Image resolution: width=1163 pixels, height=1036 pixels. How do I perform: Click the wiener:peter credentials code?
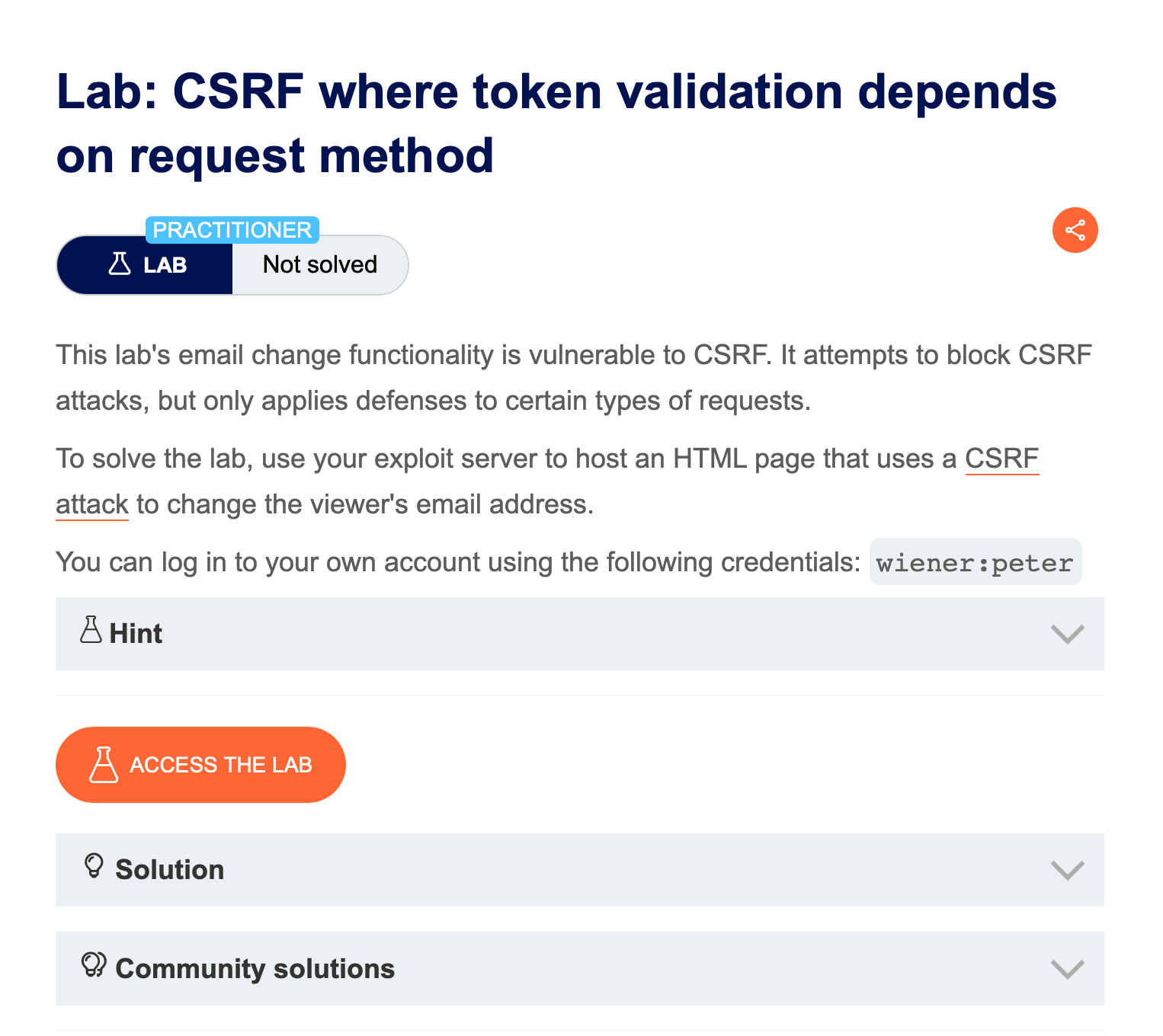[975, 563]
